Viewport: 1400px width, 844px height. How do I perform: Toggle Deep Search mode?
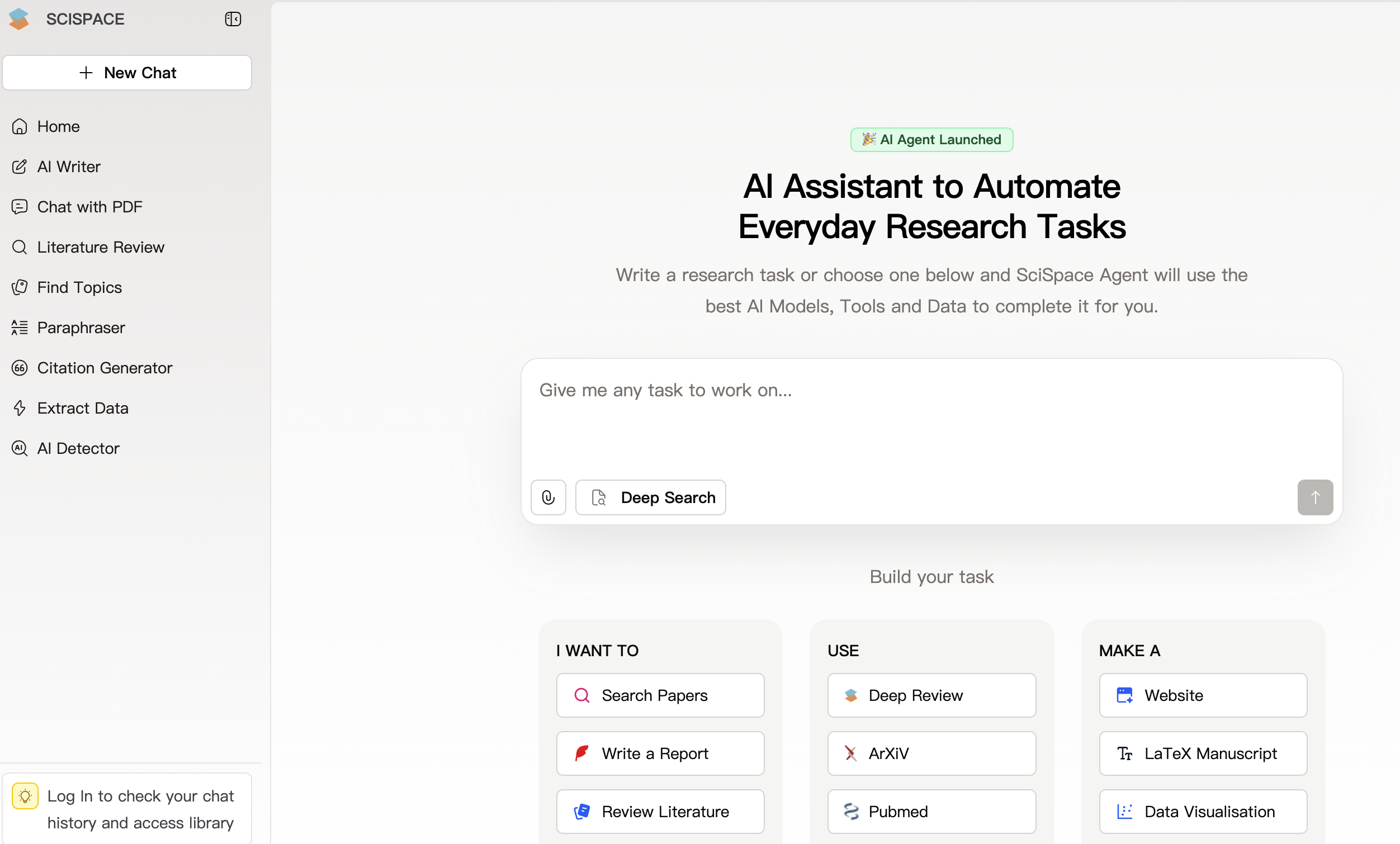650,497
